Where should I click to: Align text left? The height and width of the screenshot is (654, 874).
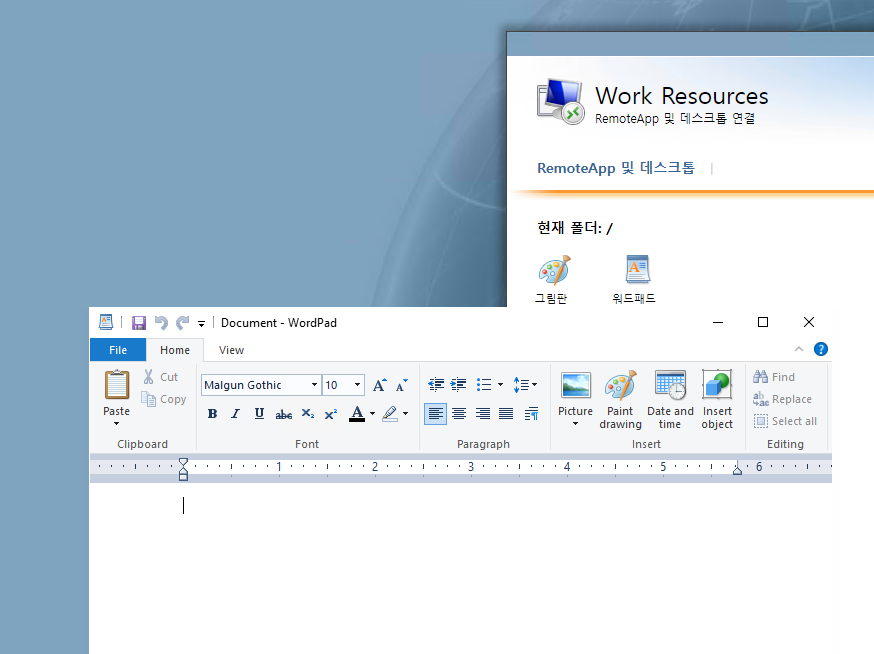point(435,414)
